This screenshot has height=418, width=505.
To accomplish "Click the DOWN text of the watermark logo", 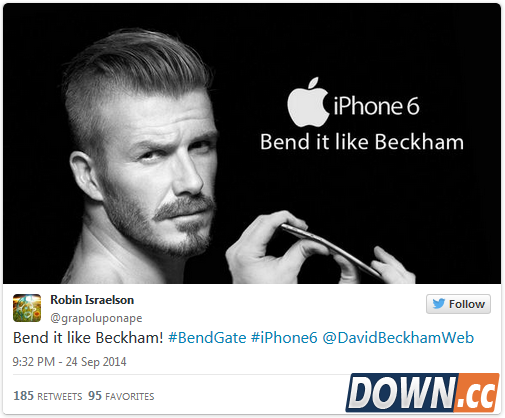I will pyautogui.click(x=402, y=392).
